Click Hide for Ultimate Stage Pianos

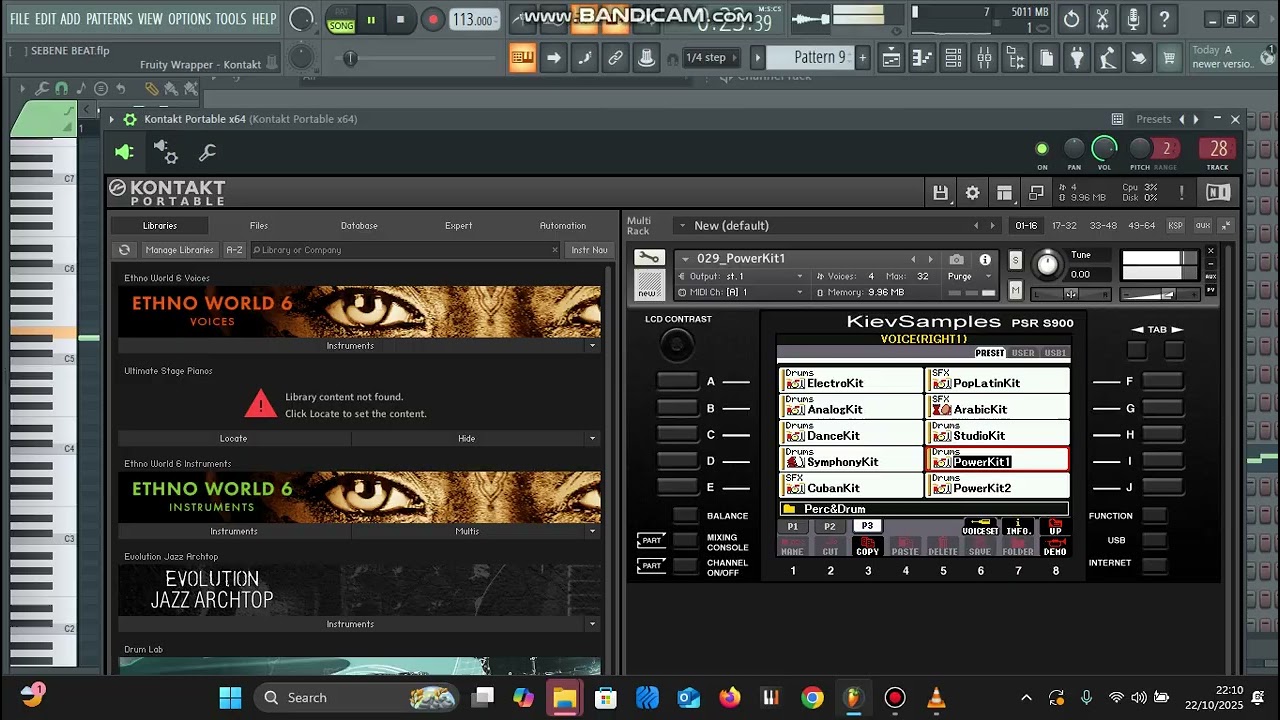[x=466, y=438]
